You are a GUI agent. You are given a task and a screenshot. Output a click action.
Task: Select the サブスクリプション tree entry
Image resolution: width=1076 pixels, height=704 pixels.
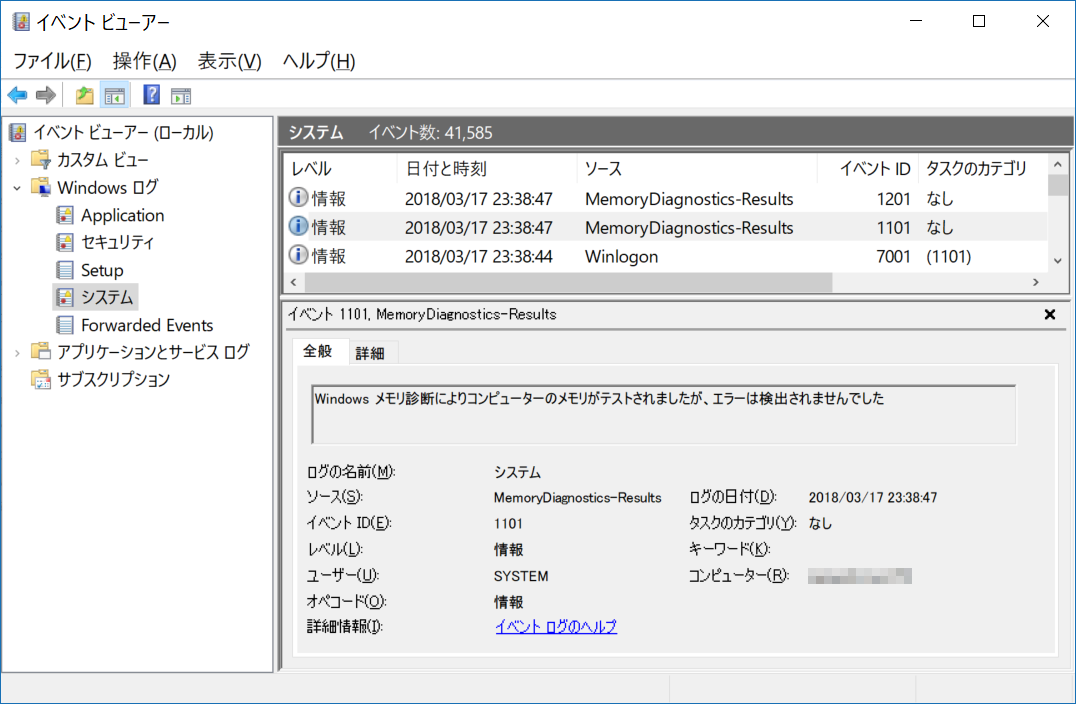113,379
